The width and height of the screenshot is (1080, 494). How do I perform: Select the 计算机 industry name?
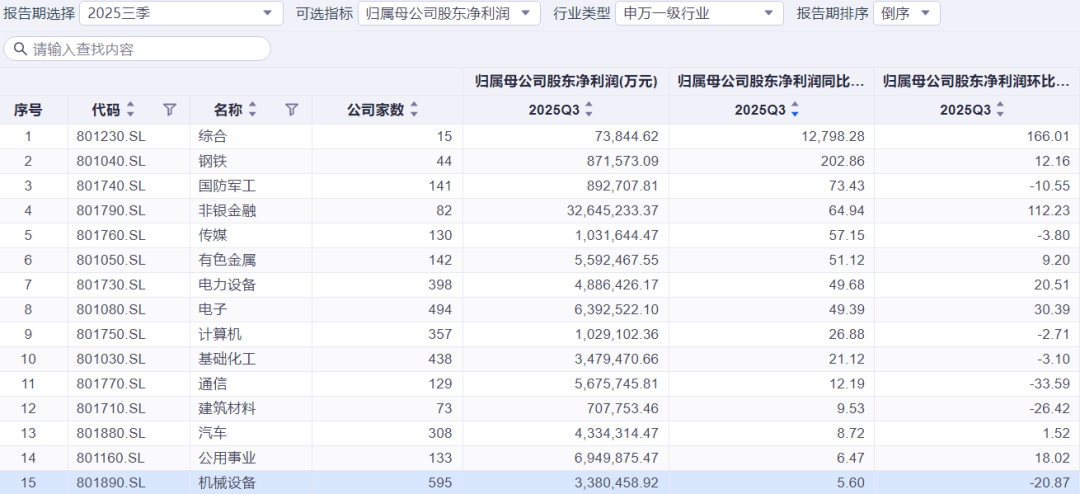tap(220, 335)
